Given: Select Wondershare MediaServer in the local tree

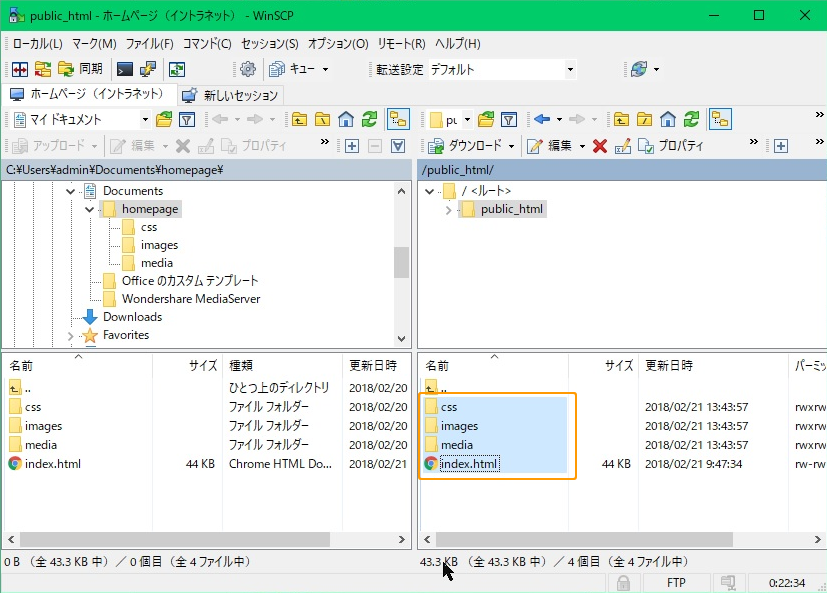Looking at the screenshot, I should (191, 299).
